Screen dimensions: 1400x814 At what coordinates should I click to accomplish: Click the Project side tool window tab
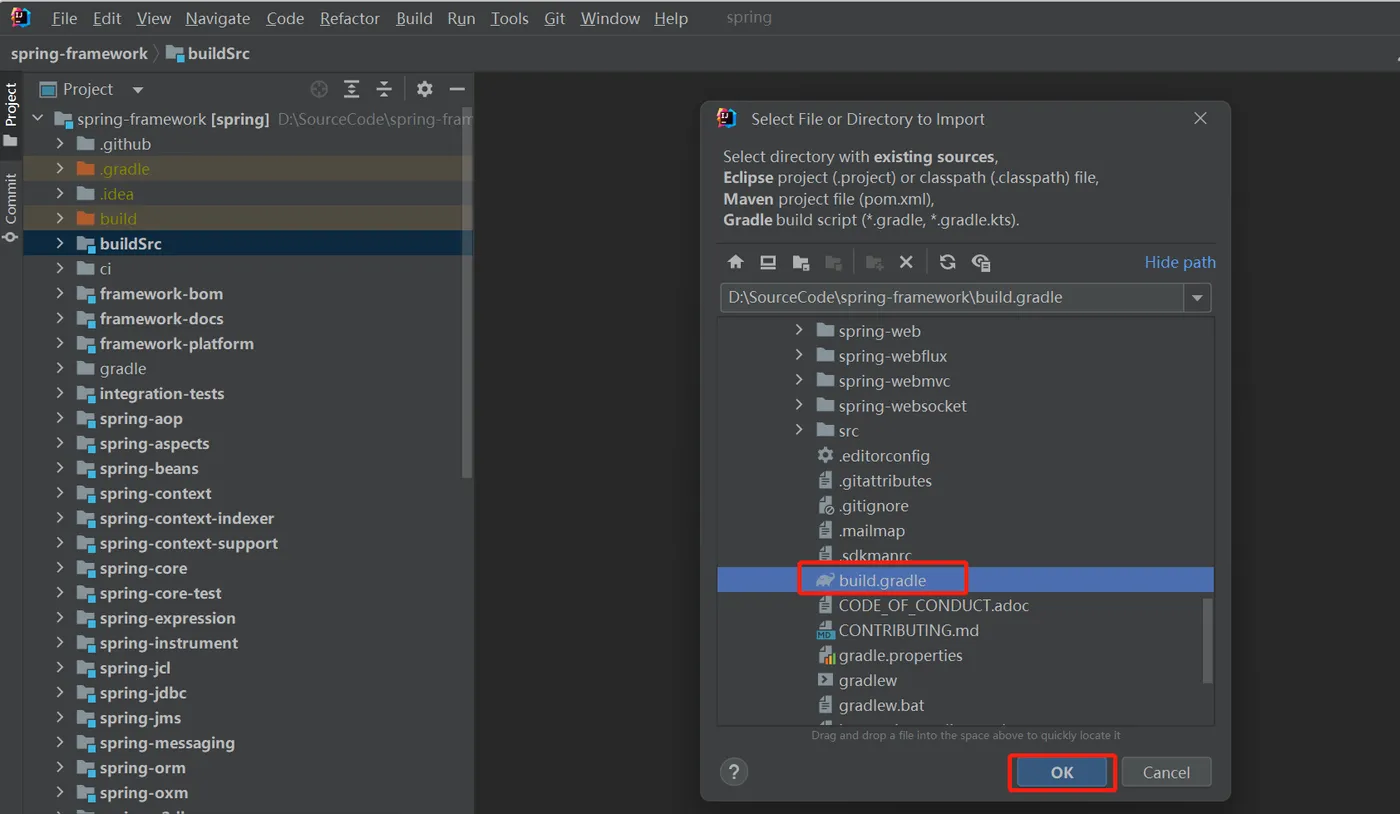(11, 114)
